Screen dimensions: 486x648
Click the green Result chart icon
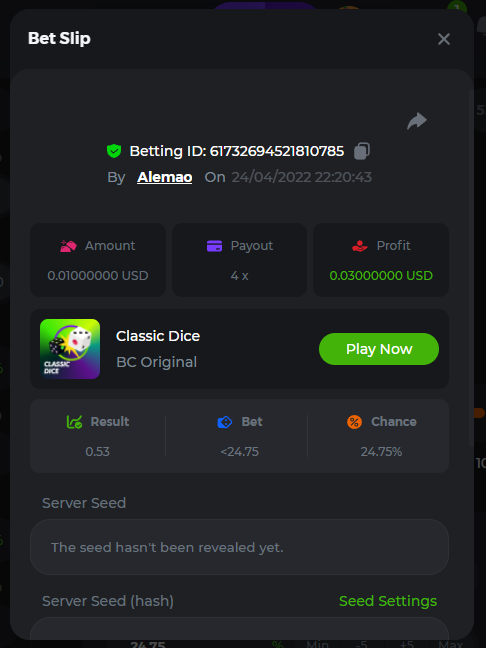pos(75,422)
